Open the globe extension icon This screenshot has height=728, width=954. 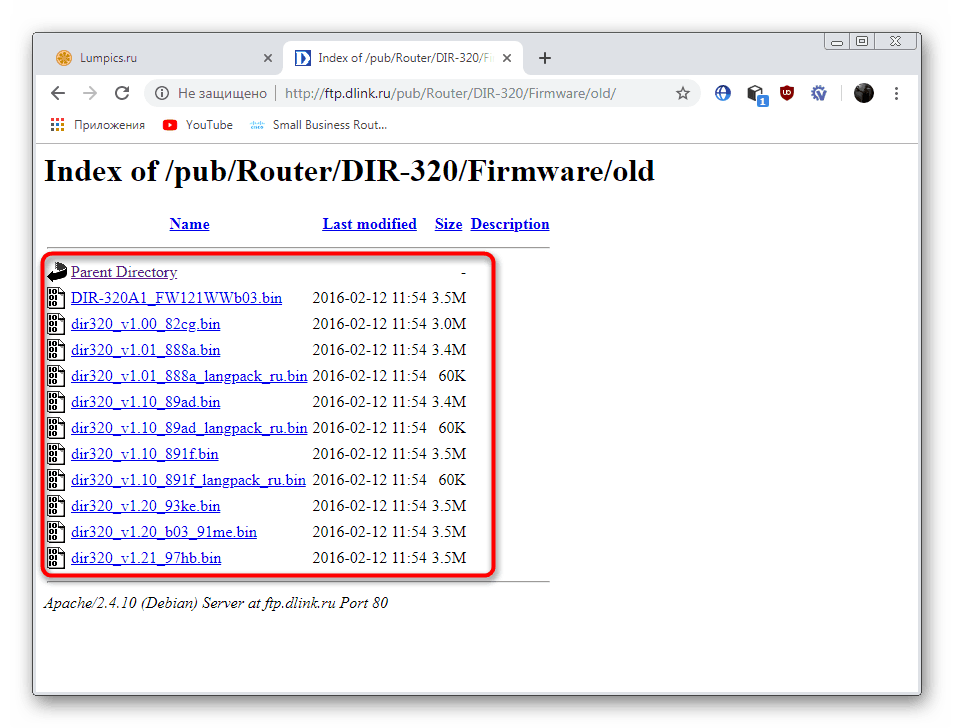click(722, 93)
